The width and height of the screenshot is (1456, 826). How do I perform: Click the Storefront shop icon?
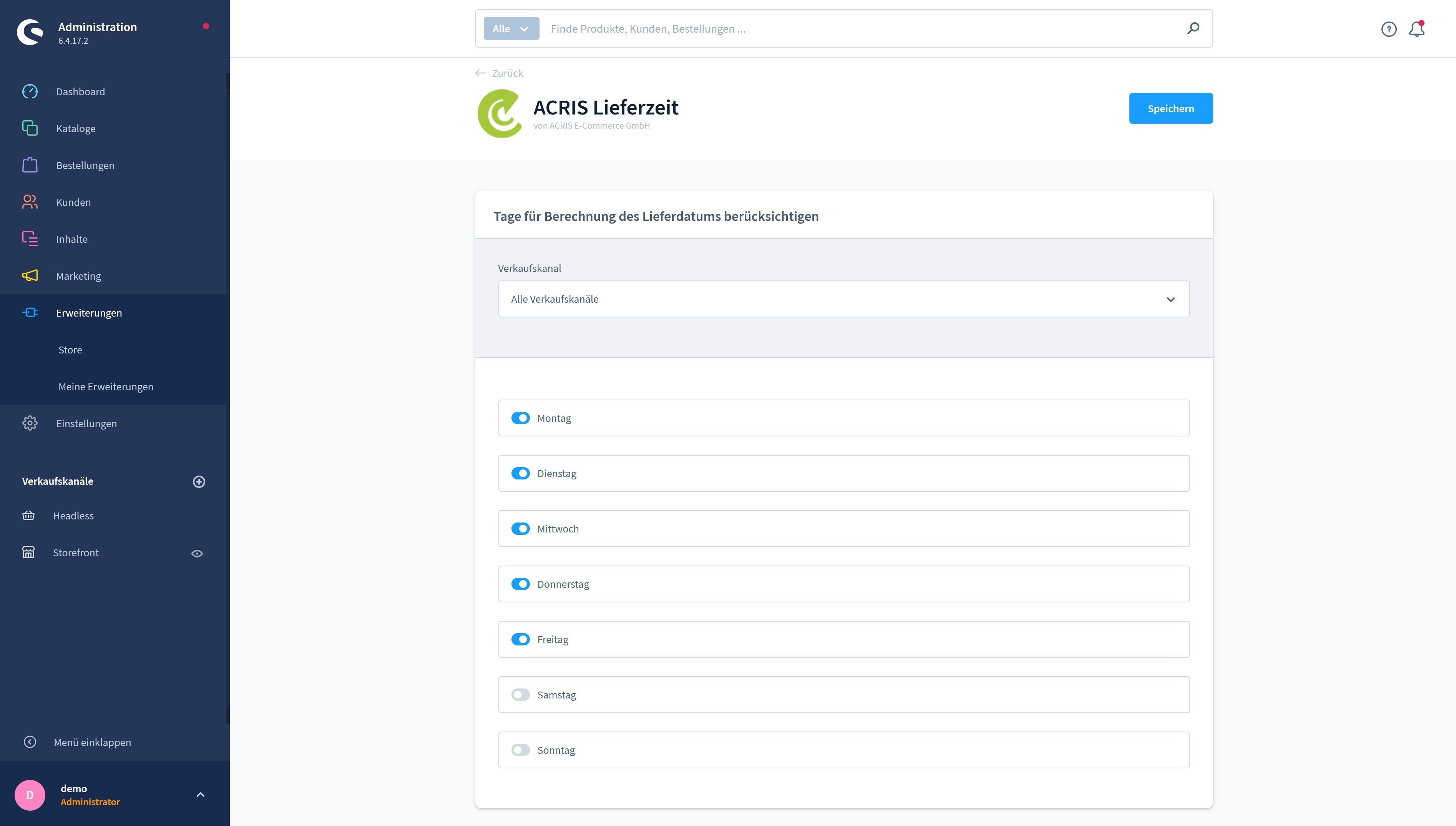[x=28, y=552]
